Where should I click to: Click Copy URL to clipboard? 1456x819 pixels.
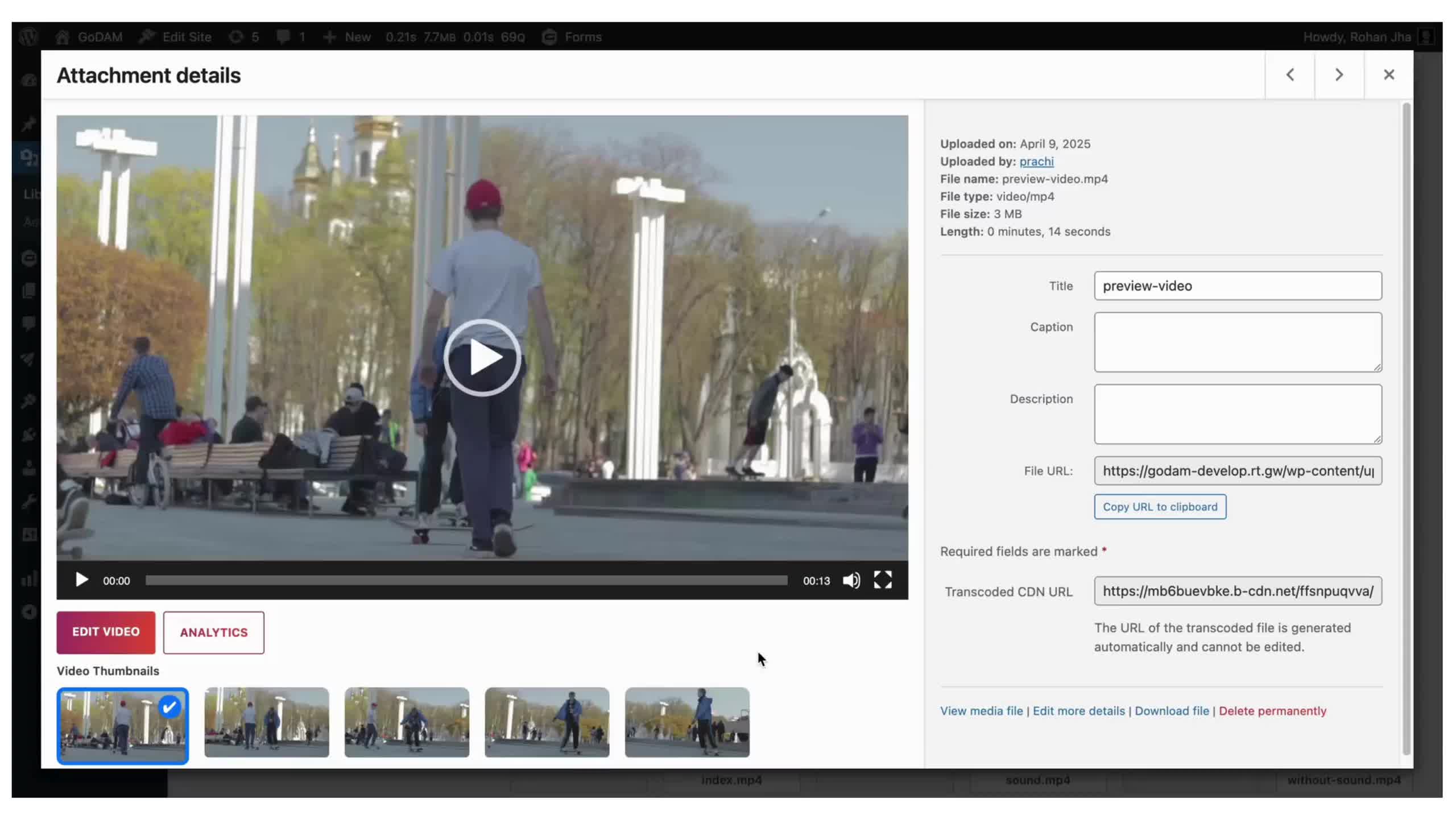[1160, 506]
